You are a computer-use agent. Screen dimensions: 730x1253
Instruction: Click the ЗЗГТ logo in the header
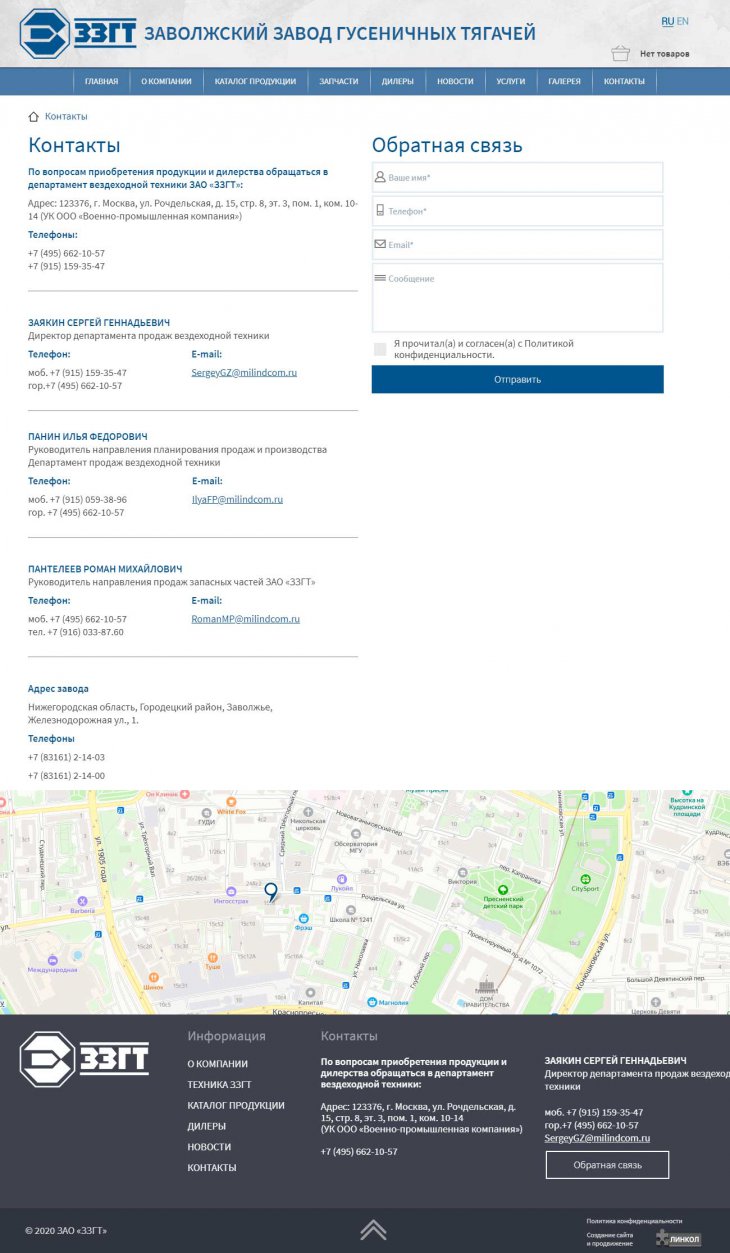[x=78, y=33]
